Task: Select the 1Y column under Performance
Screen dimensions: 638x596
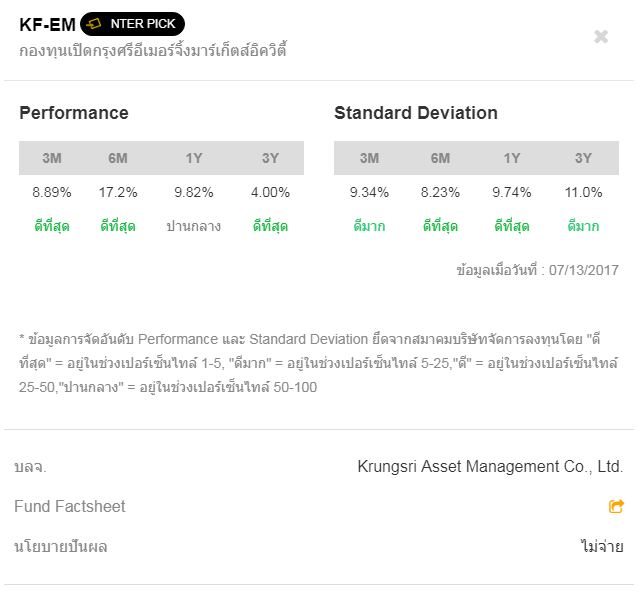Action: (x=194, y=158)
